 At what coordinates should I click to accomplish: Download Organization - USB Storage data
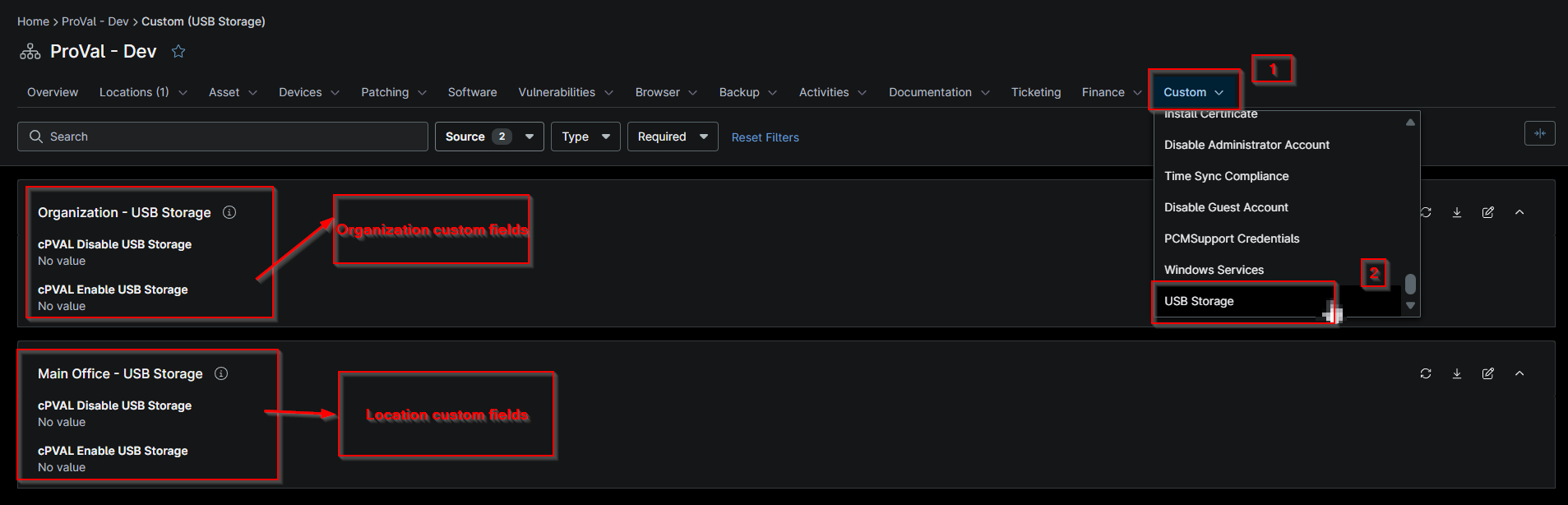pyautogui.click(x=1457, y=212)
